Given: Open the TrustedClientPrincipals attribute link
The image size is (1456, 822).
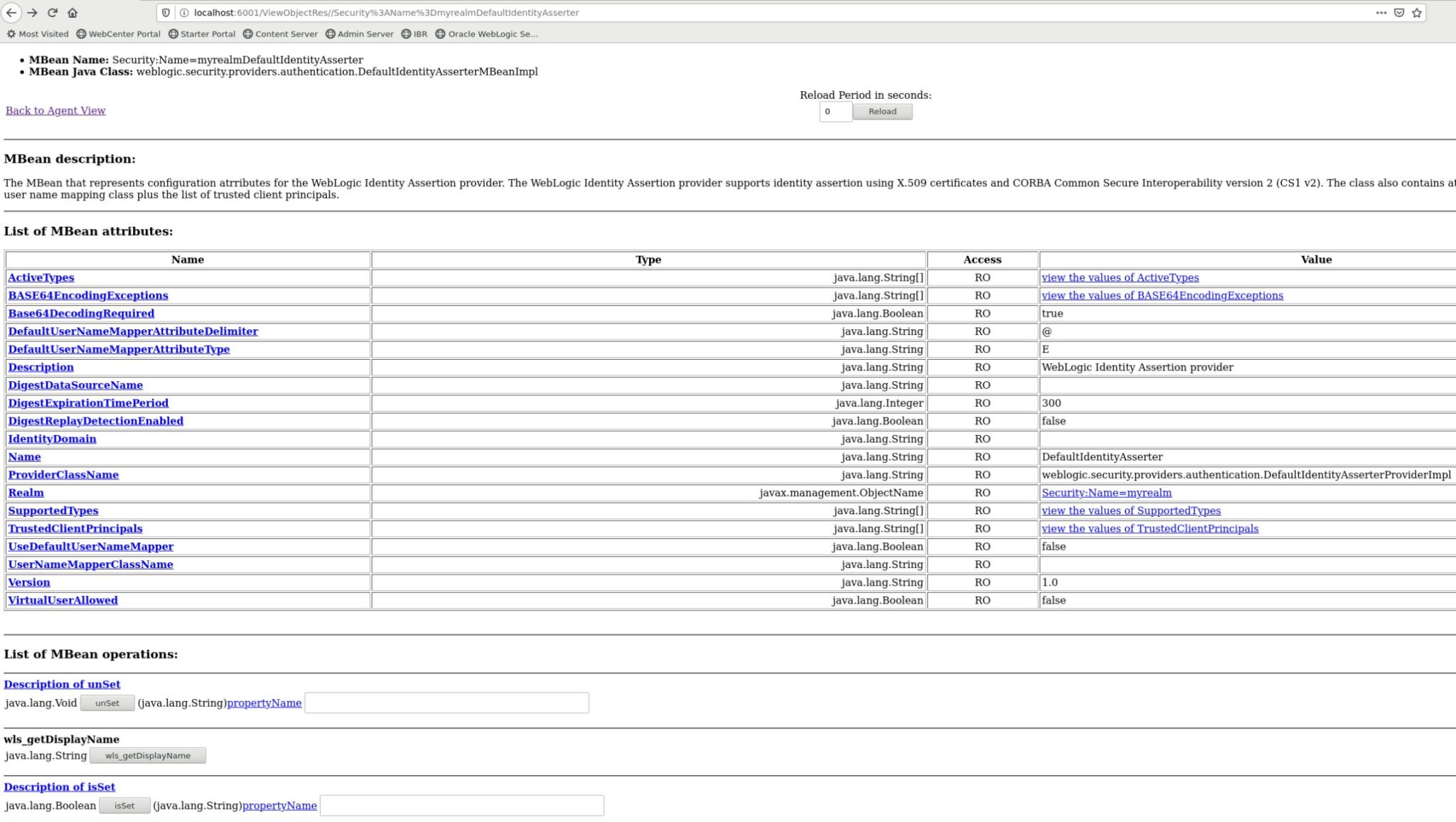Looking at the screenshot, I should pyautogui.click(x=75, y=528).
